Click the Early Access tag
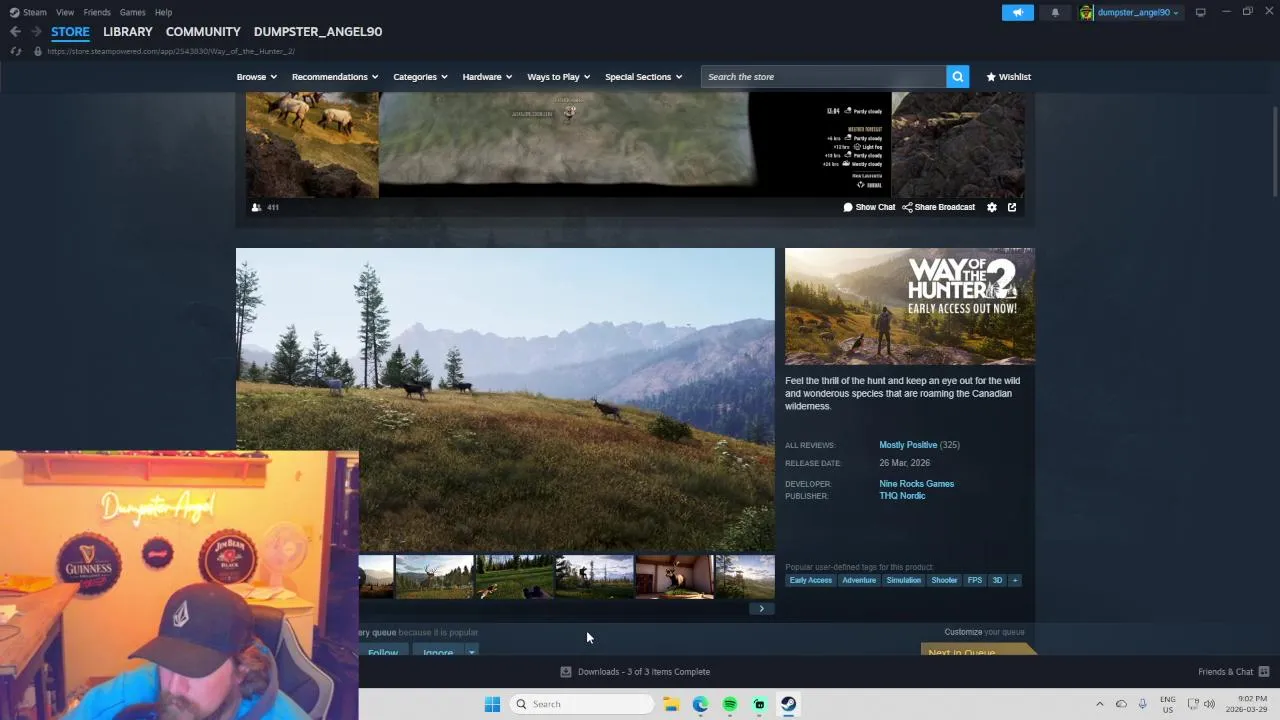The height and width of the screenshot is (720, 1280). coord(810,580)
